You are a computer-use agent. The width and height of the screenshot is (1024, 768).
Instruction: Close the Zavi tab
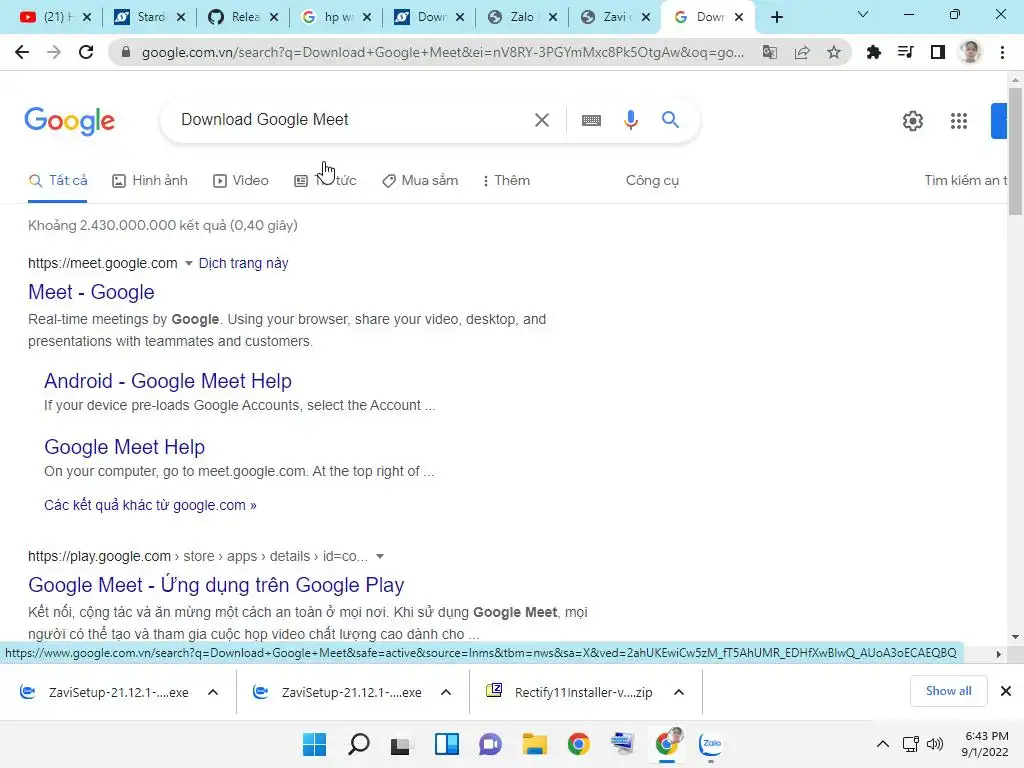point(646,18)
